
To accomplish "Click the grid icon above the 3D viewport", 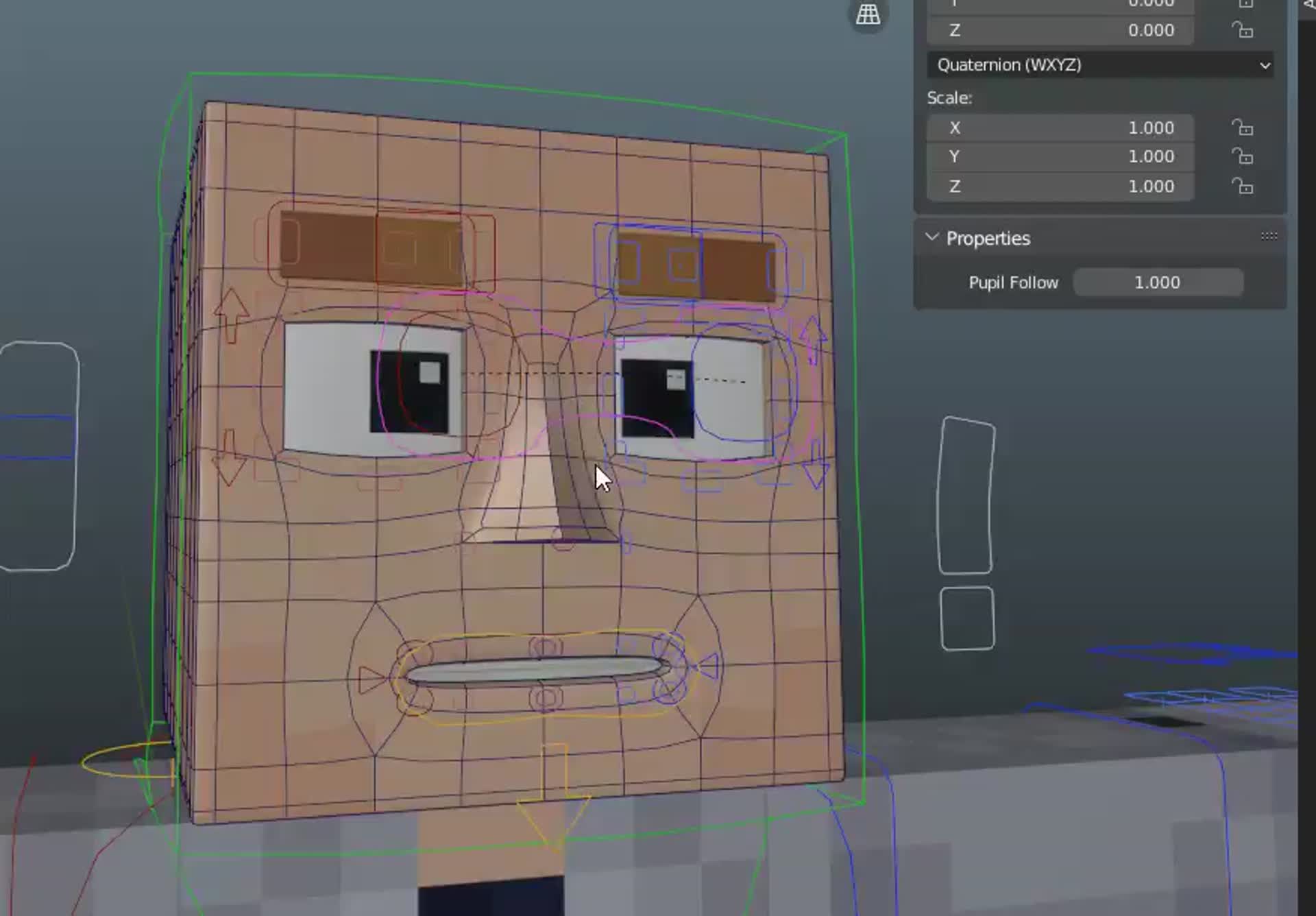I will (x=867, y=14).
